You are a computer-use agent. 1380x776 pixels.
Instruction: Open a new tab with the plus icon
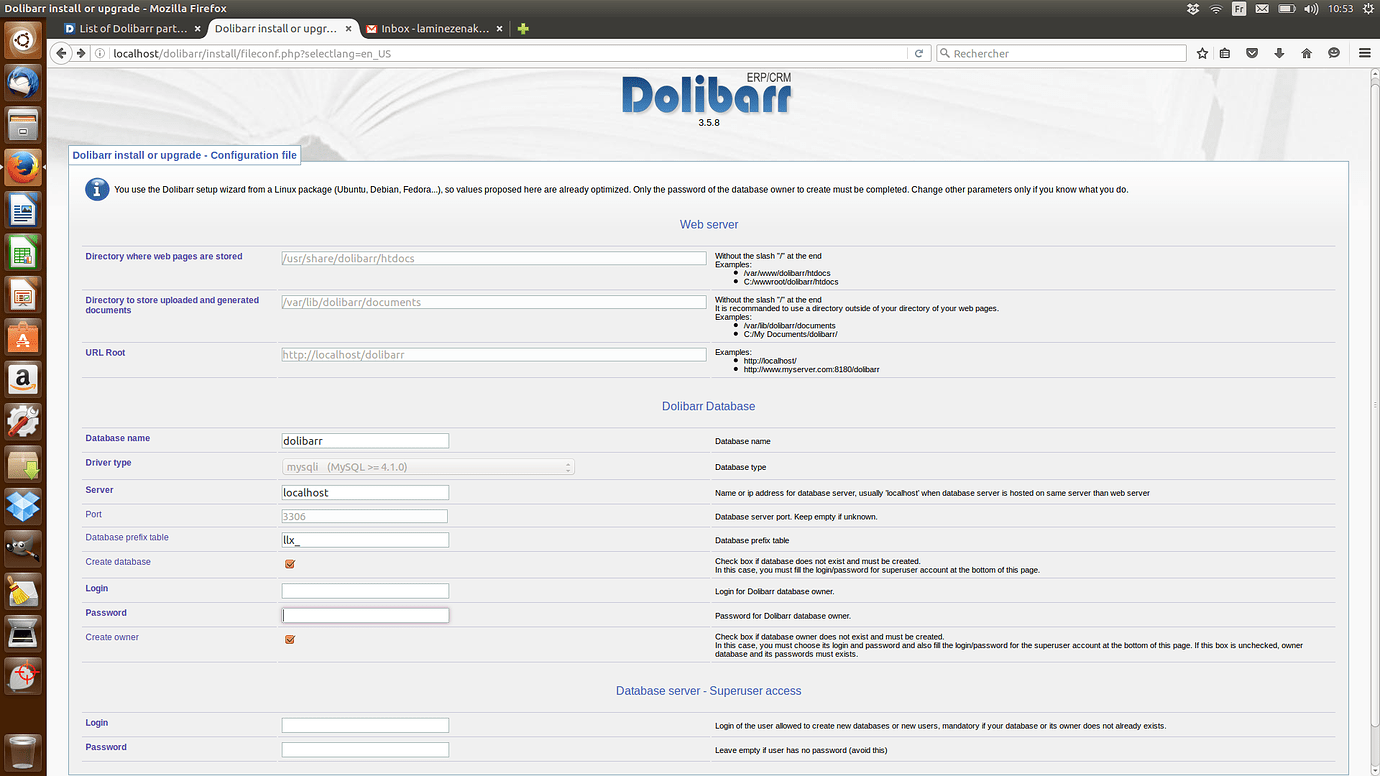[523, 29]
